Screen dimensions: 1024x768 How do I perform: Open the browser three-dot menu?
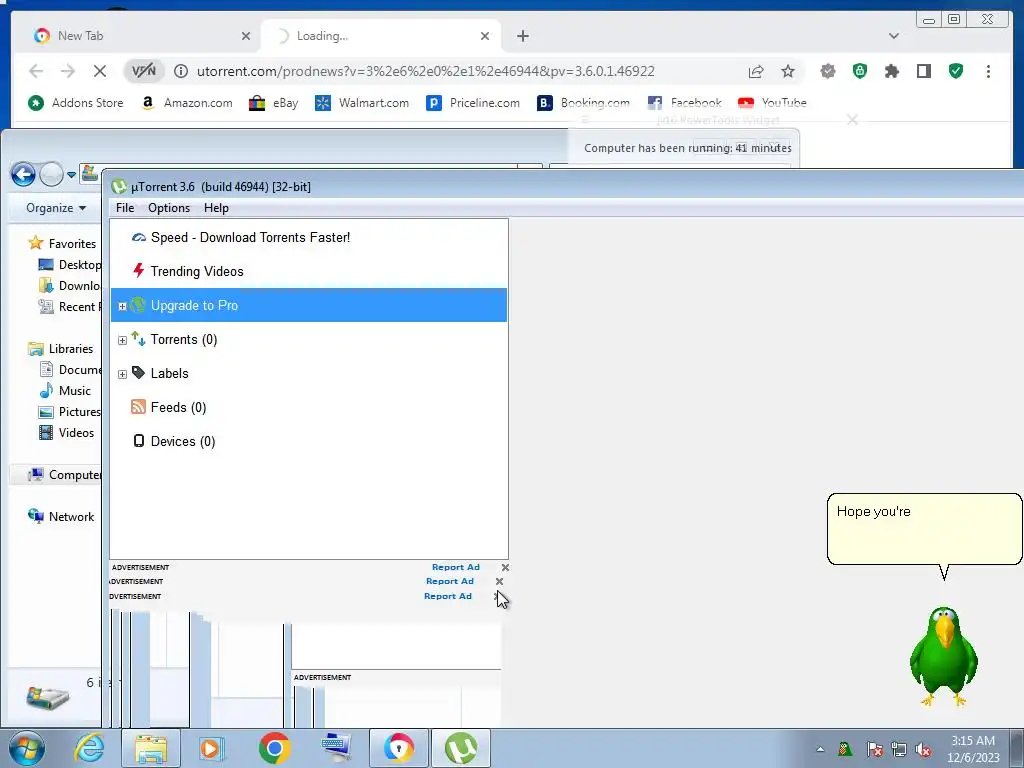988,71
